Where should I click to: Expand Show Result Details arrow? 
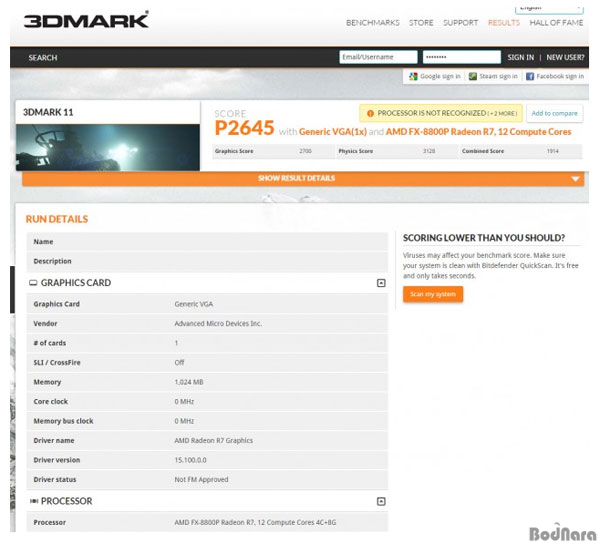click(x=575, y=179)
